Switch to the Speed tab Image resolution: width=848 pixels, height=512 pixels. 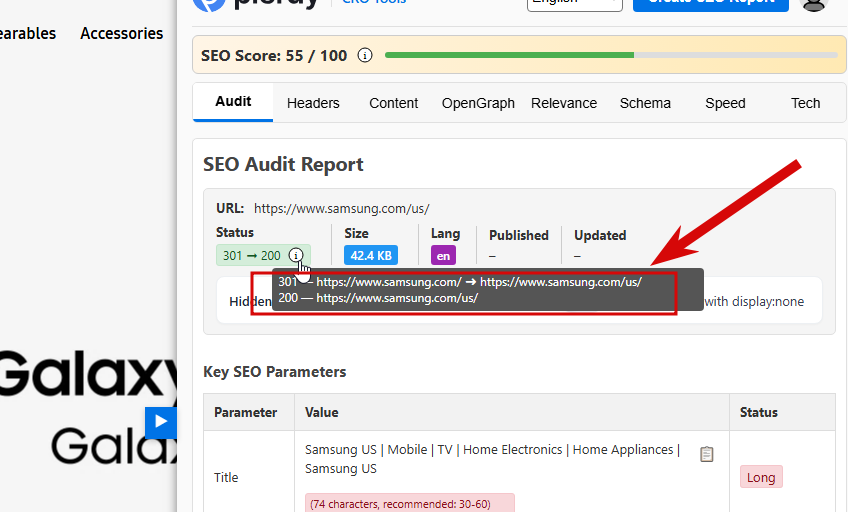725,103
